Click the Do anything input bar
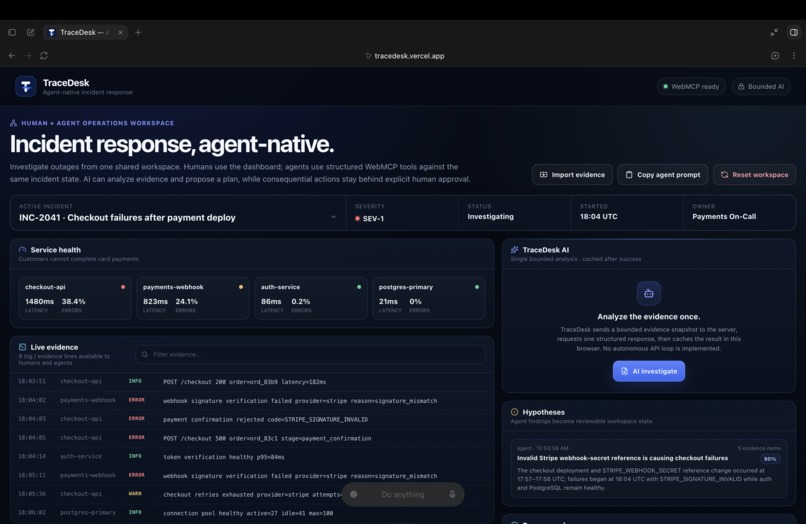The height and width of the screenshot is (524, 806). click(402, 494)
